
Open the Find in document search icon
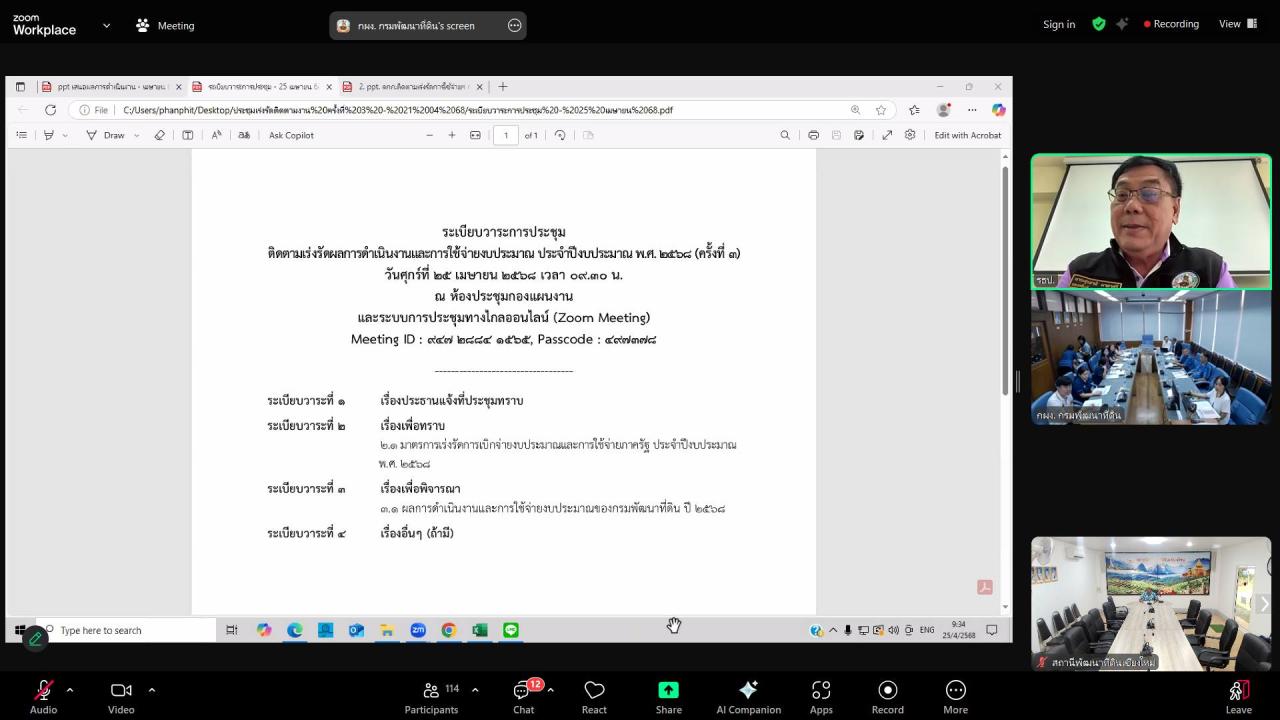[786, 135]
